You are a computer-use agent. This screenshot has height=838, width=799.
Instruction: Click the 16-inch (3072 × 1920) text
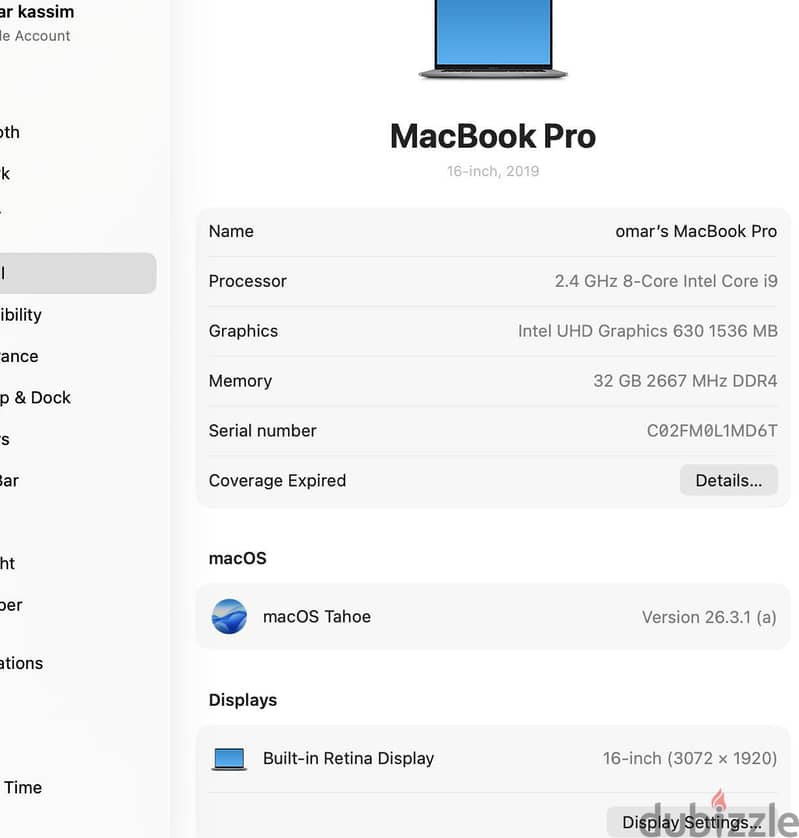click(x=690, y=758)
